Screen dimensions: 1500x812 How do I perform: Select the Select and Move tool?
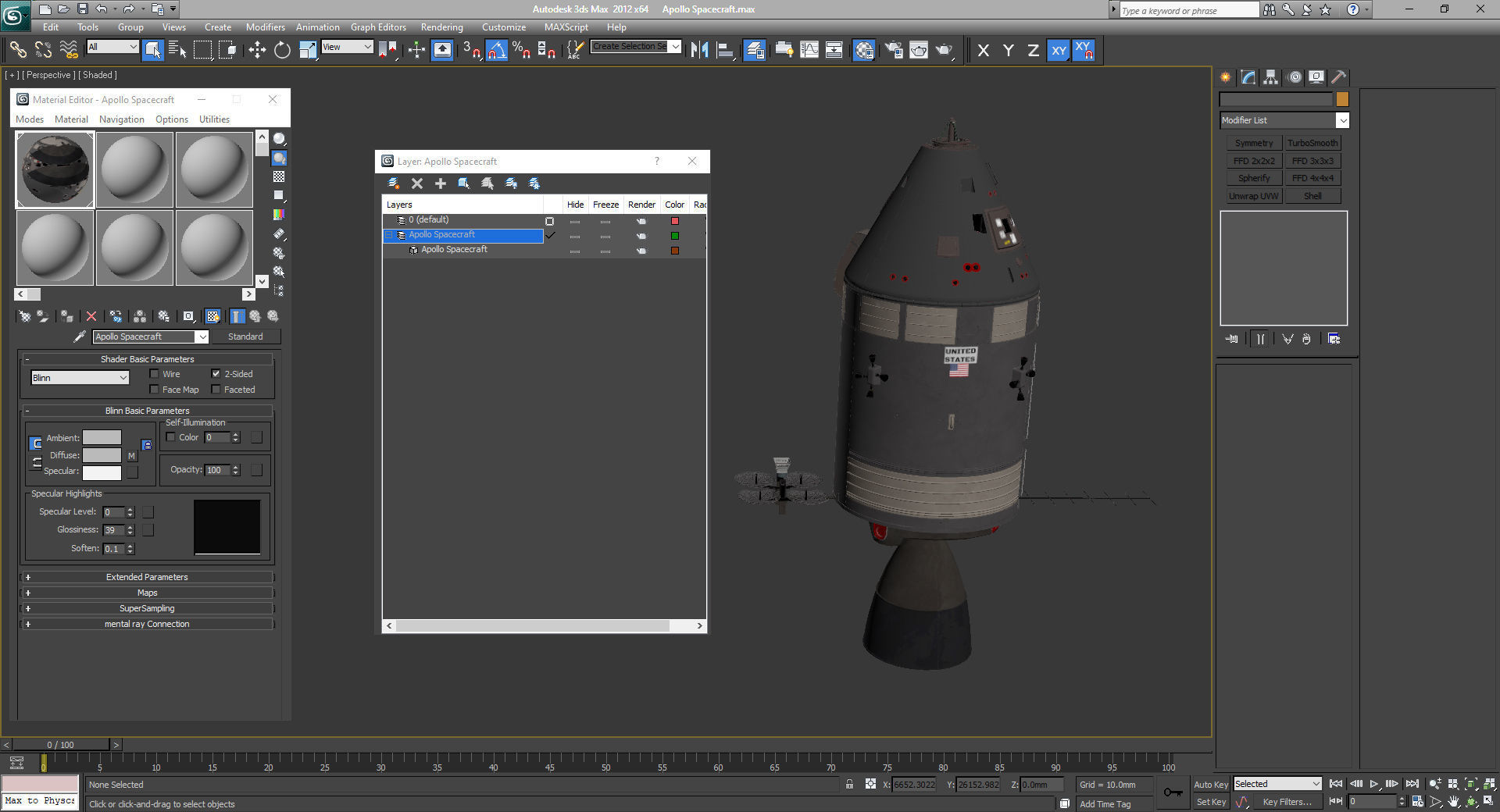(257, 50)
